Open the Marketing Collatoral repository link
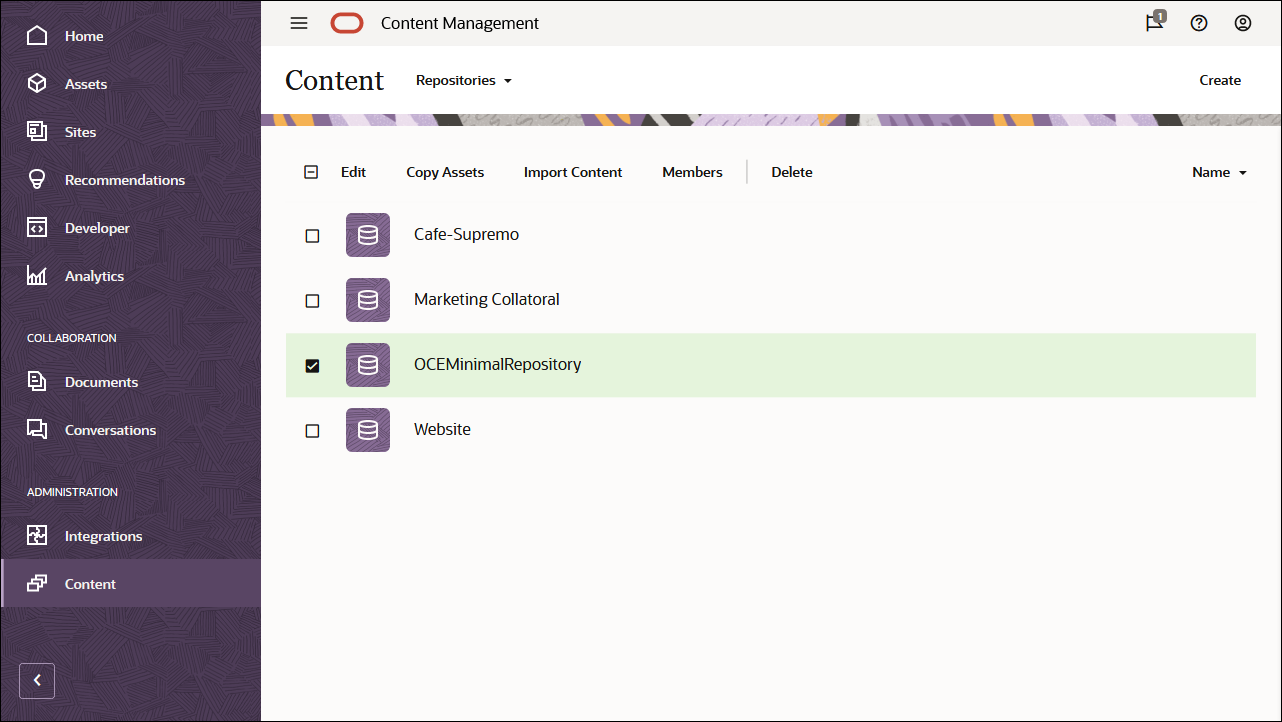Viewport: 1282px width, 722px height. [487, 299]
